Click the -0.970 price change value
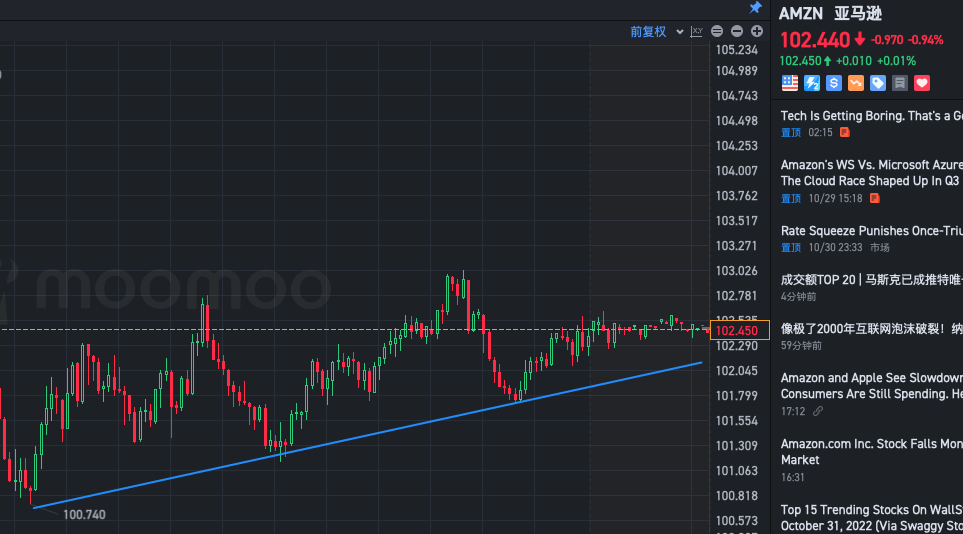The height and width of the screenshot is (534, 963). click(887, 40)
